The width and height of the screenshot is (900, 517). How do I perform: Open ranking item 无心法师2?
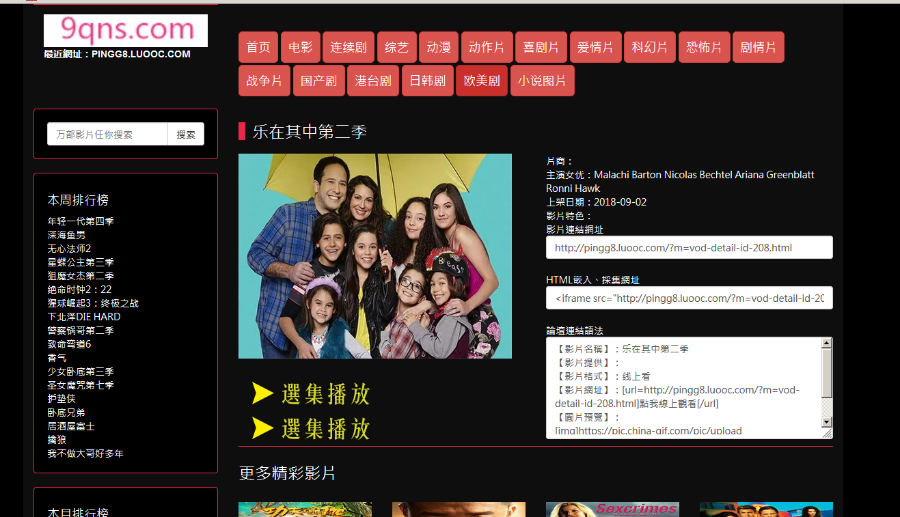(69, 248)
